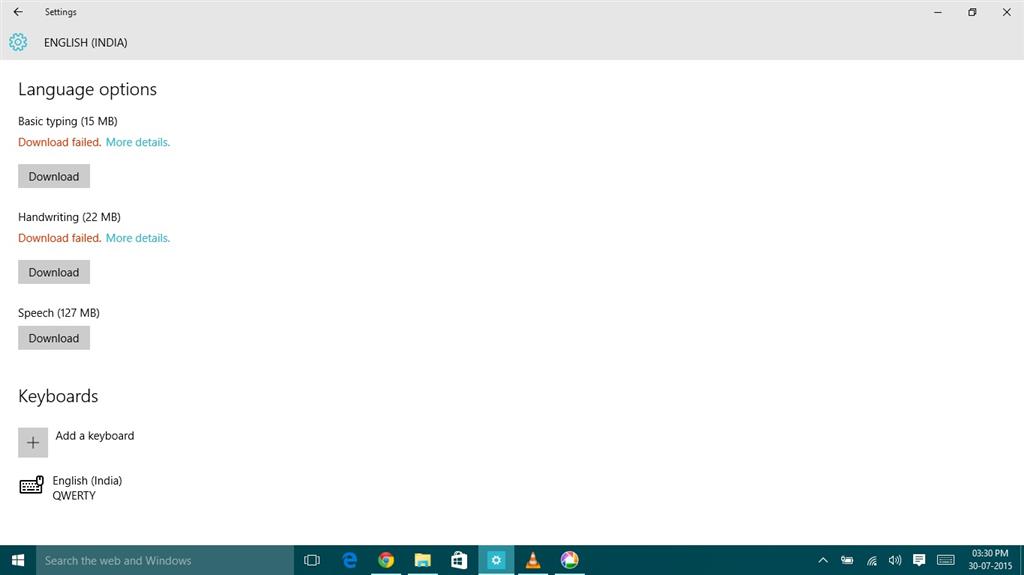Click the 'Keyboards' heading
1024x575 pixels.
click(x=58, y=396)
